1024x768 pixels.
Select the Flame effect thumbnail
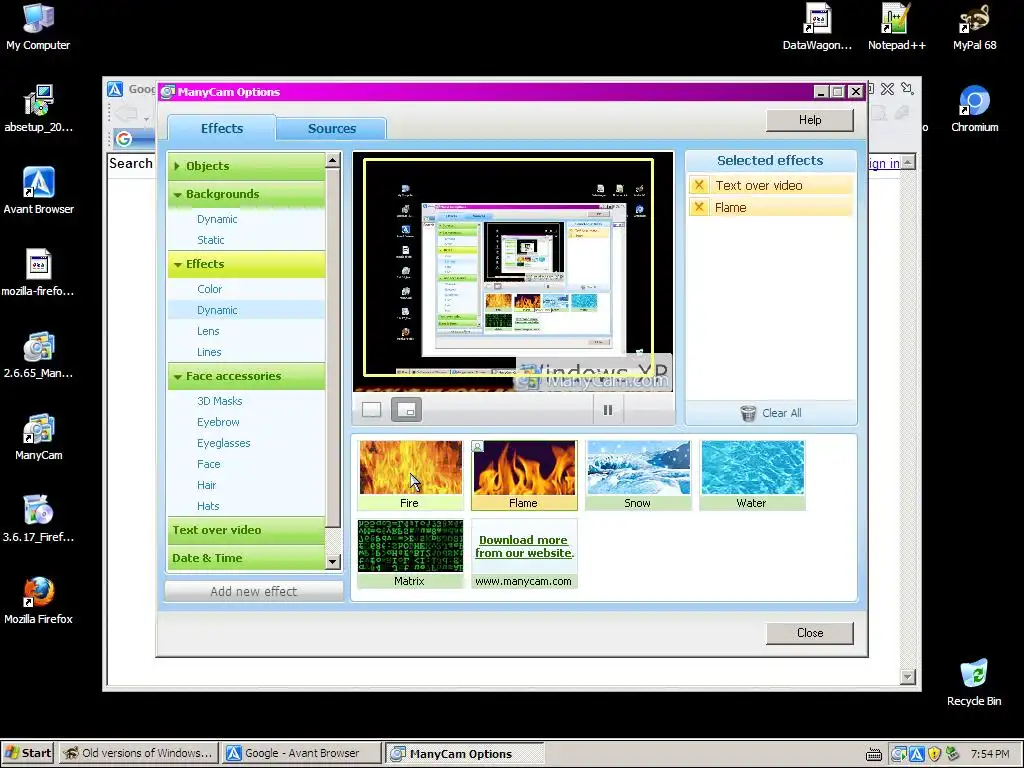coord(524,475)
